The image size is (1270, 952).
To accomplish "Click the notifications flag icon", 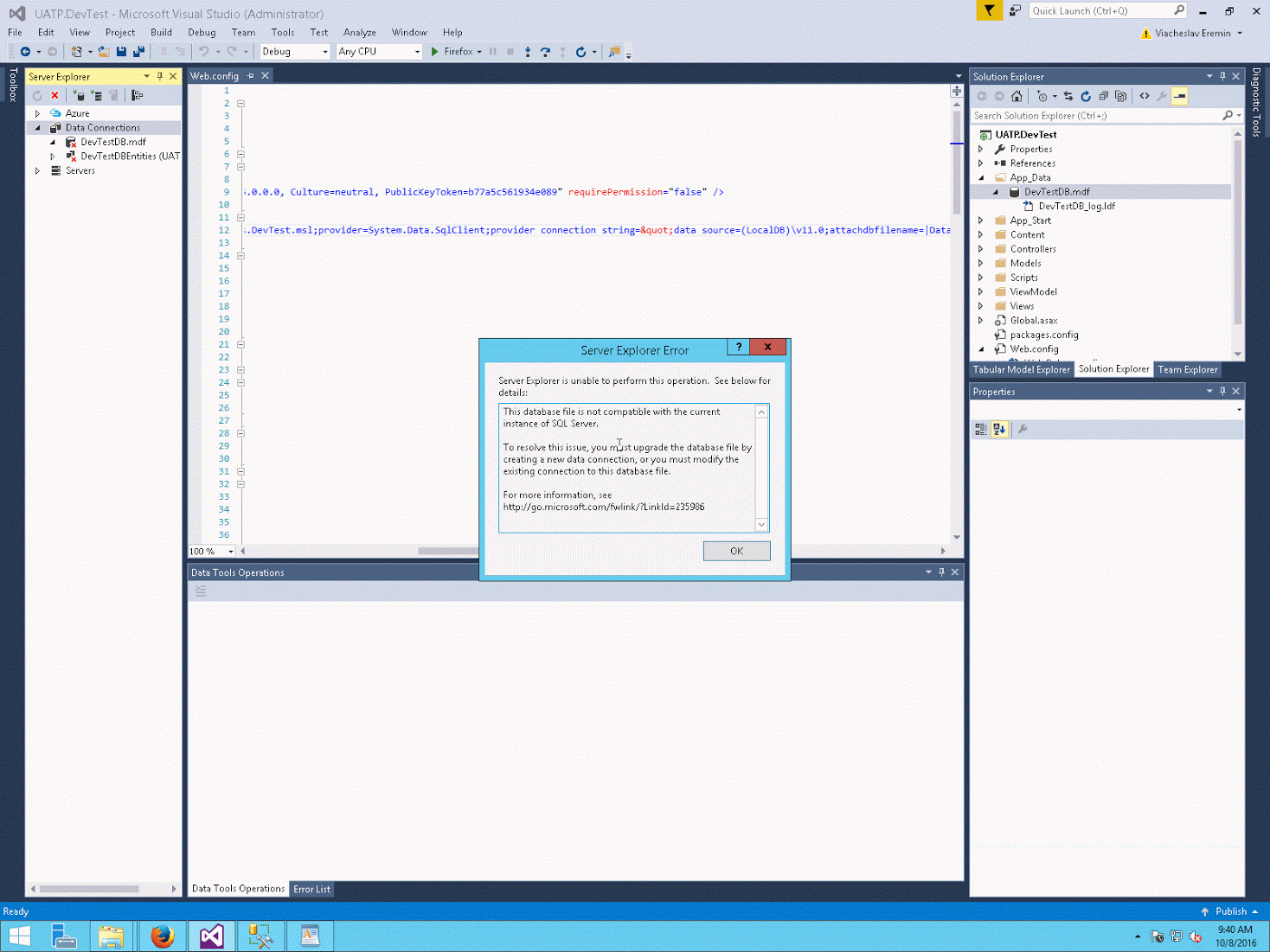I will pos(989,10).
